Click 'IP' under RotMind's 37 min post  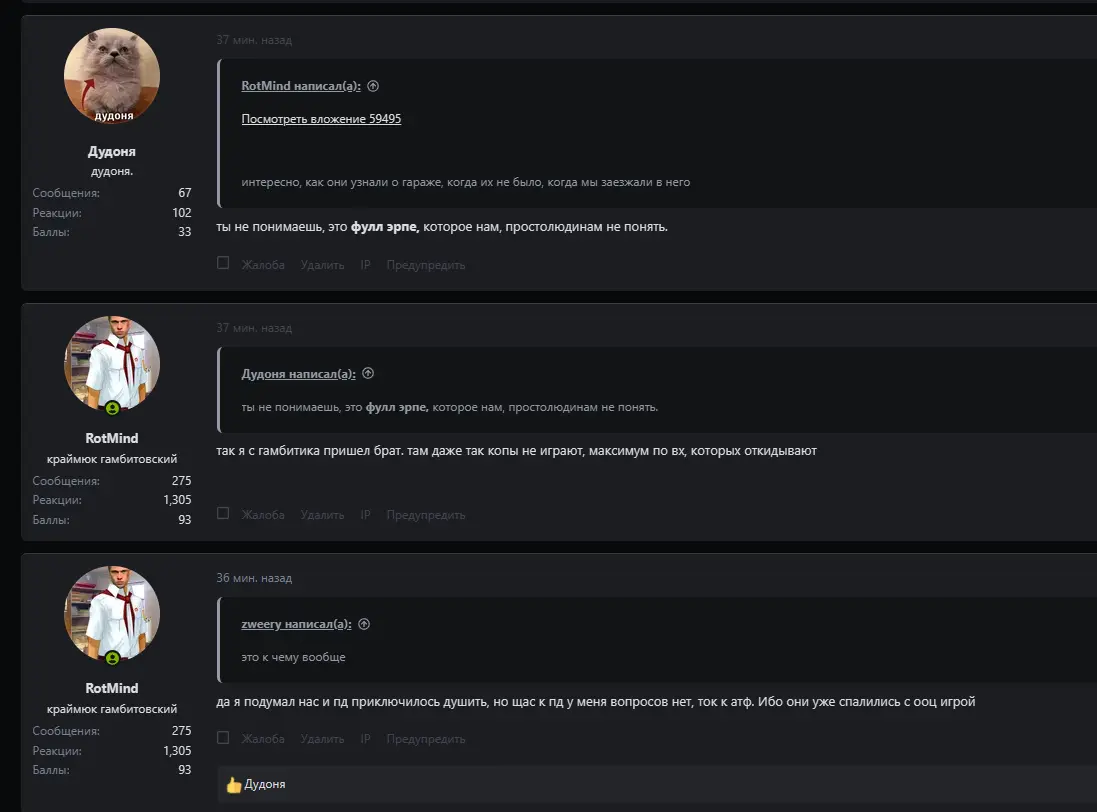(365, 515)
